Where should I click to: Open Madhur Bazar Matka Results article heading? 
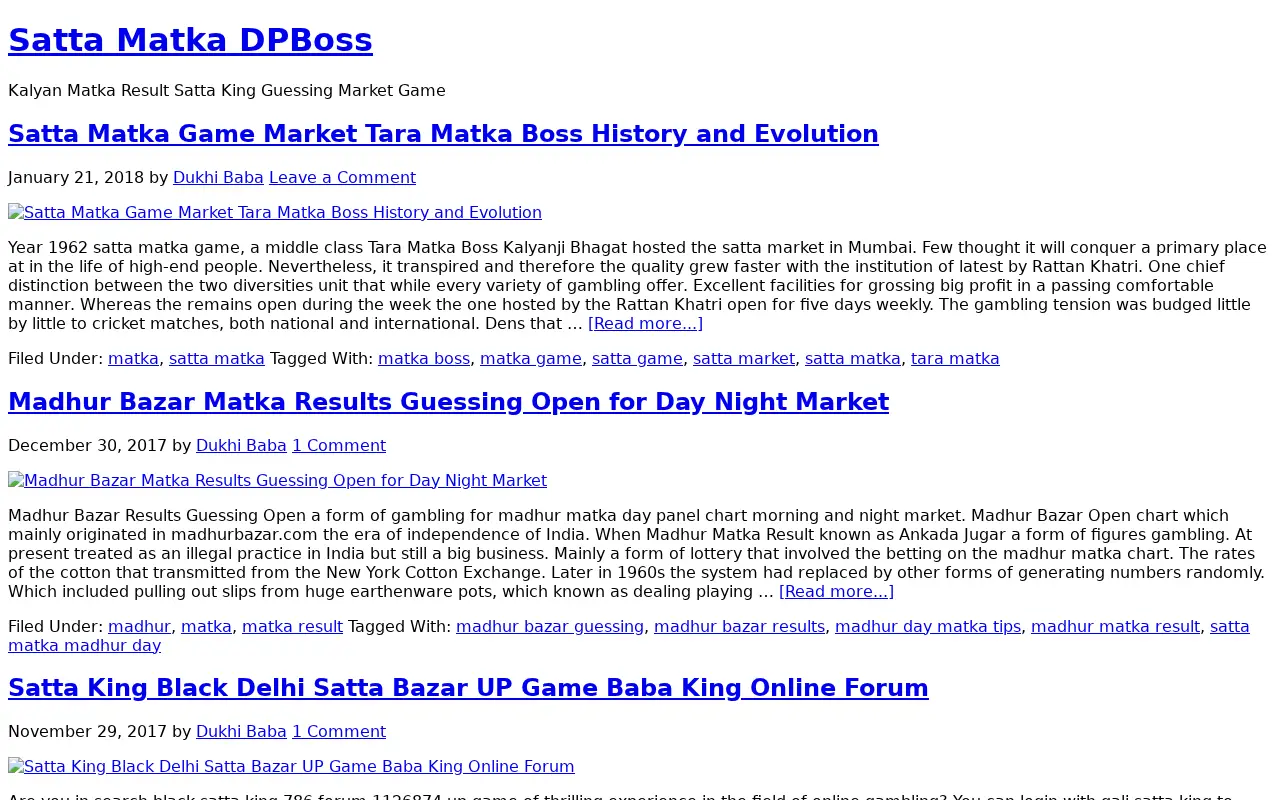click(x=448, y=402)
